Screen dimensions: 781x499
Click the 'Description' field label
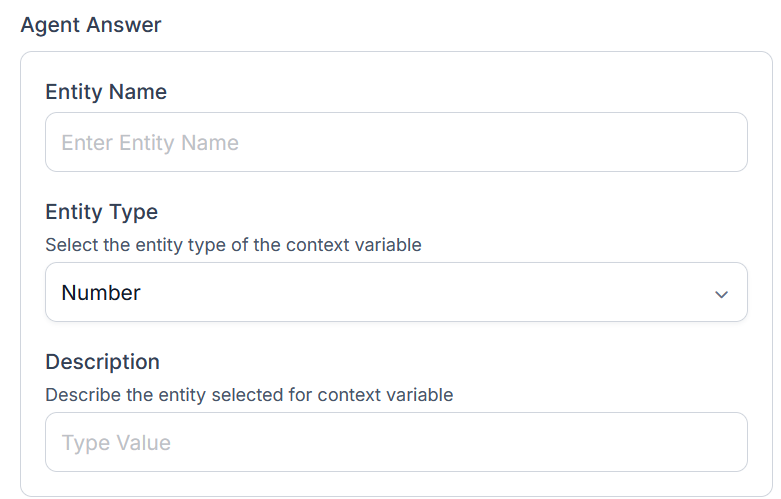click(x=102, y=362)
